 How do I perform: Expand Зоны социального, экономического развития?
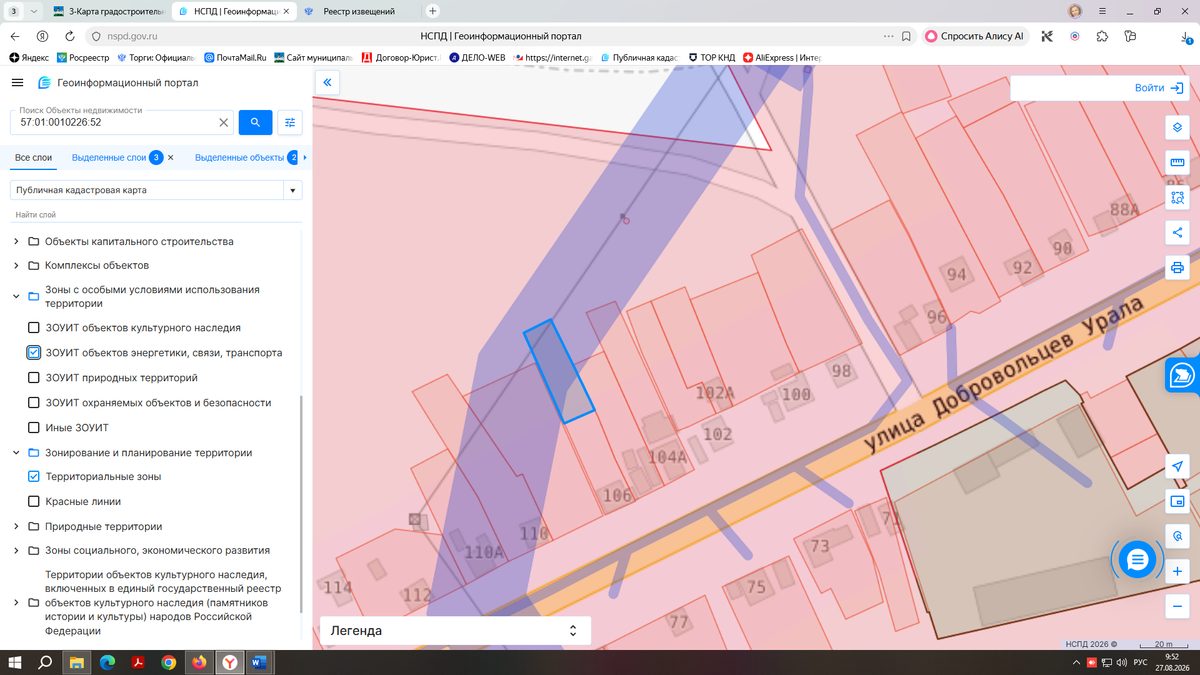coord(16,551)
